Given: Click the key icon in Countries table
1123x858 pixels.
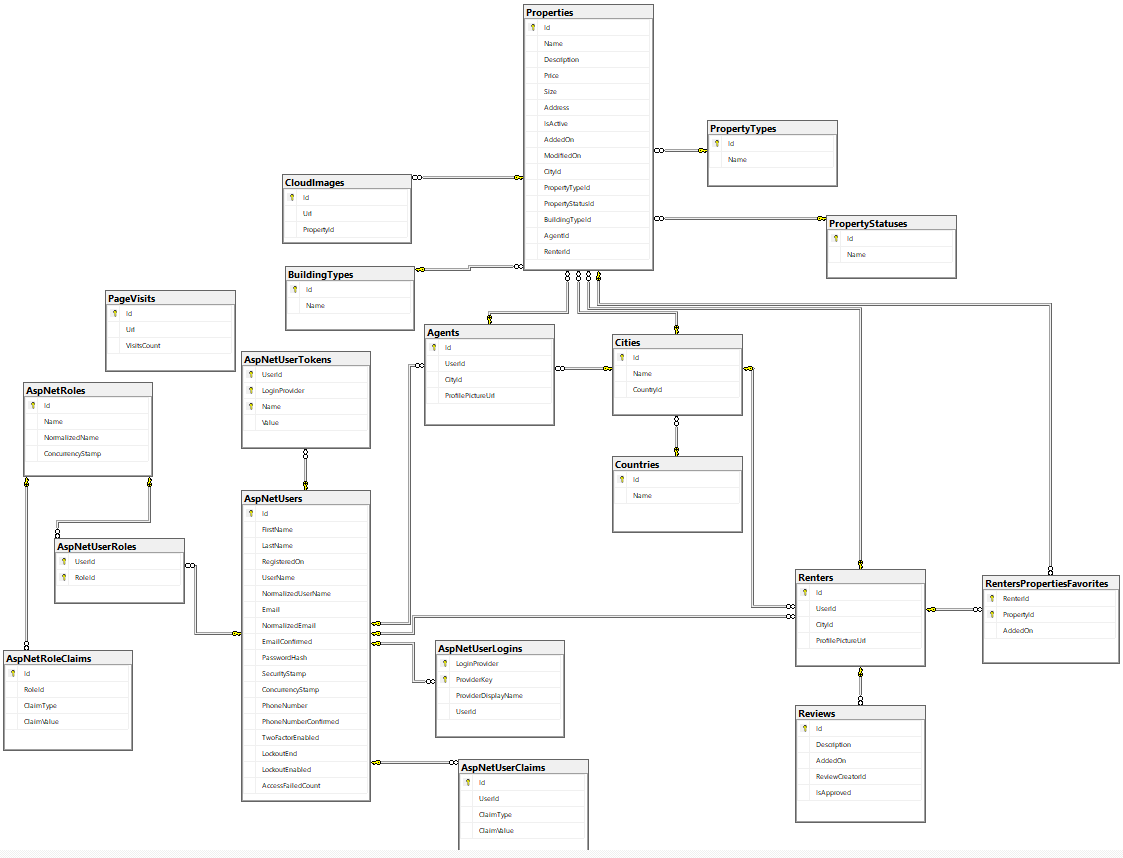Looking at the screenshot, I should tap(623, 479).
